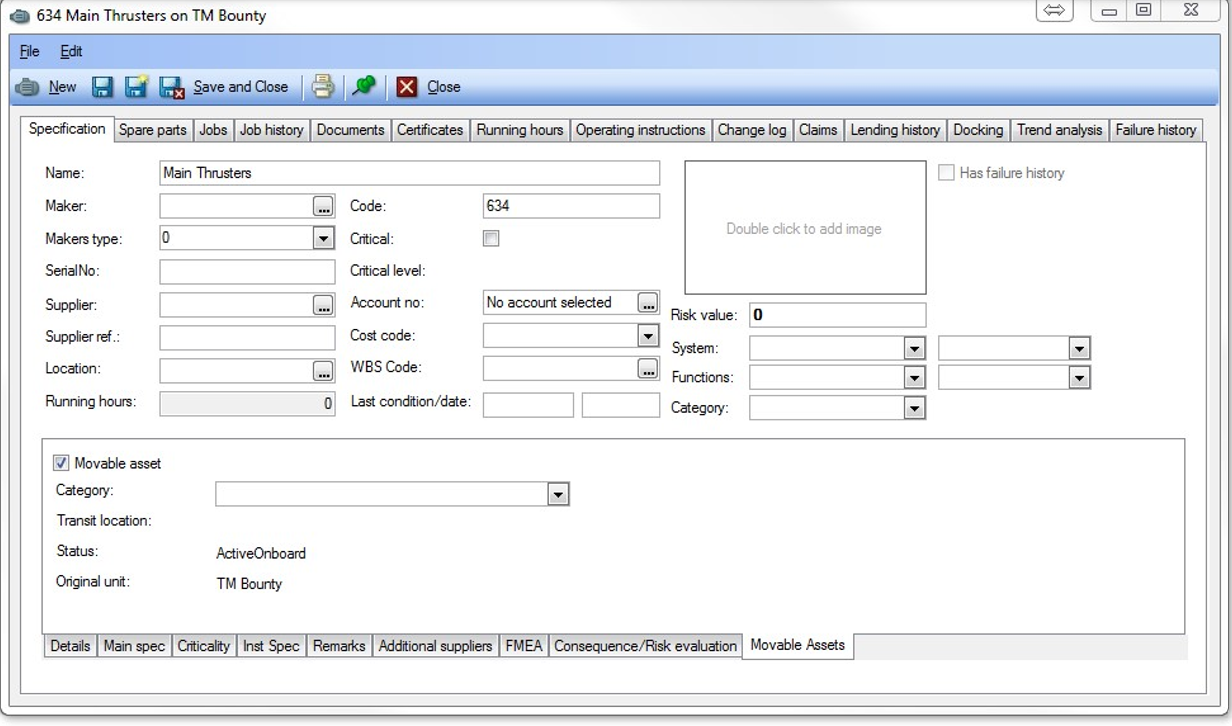Click the green pushpin icon
This screenshot has height=726, width=1232.
[x=364, y=87]
